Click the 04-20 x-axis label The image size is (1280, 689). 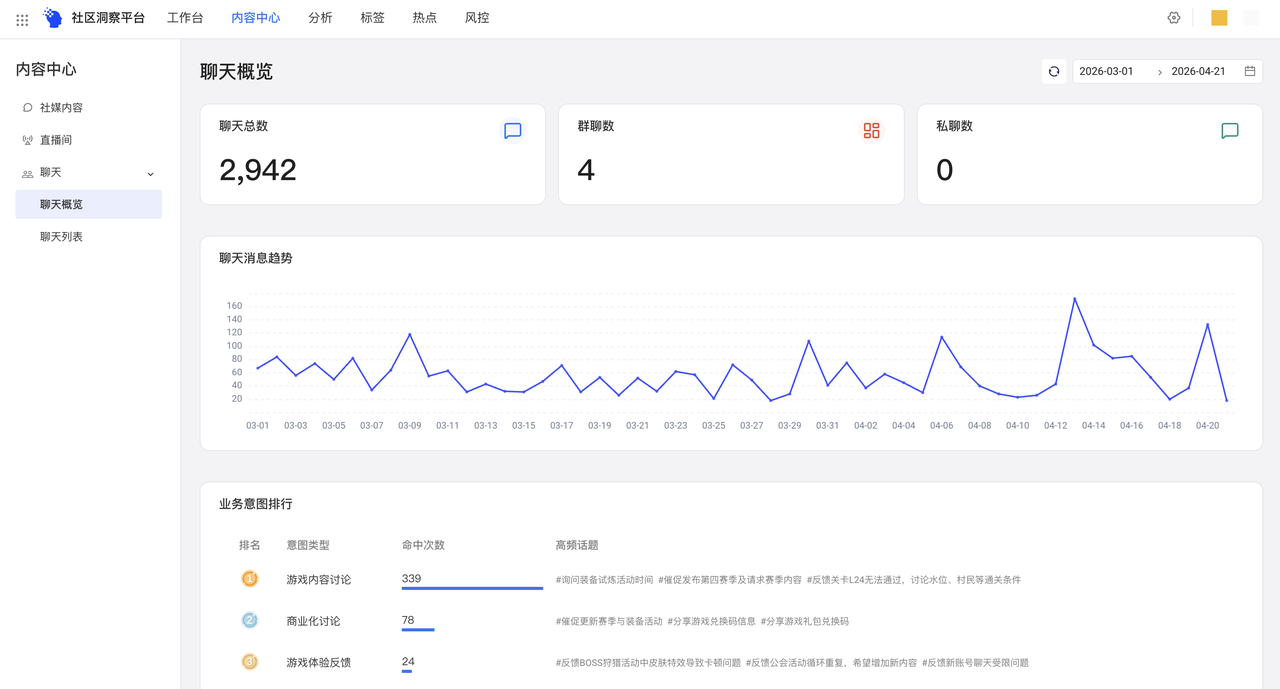[x=1207, y=425]
